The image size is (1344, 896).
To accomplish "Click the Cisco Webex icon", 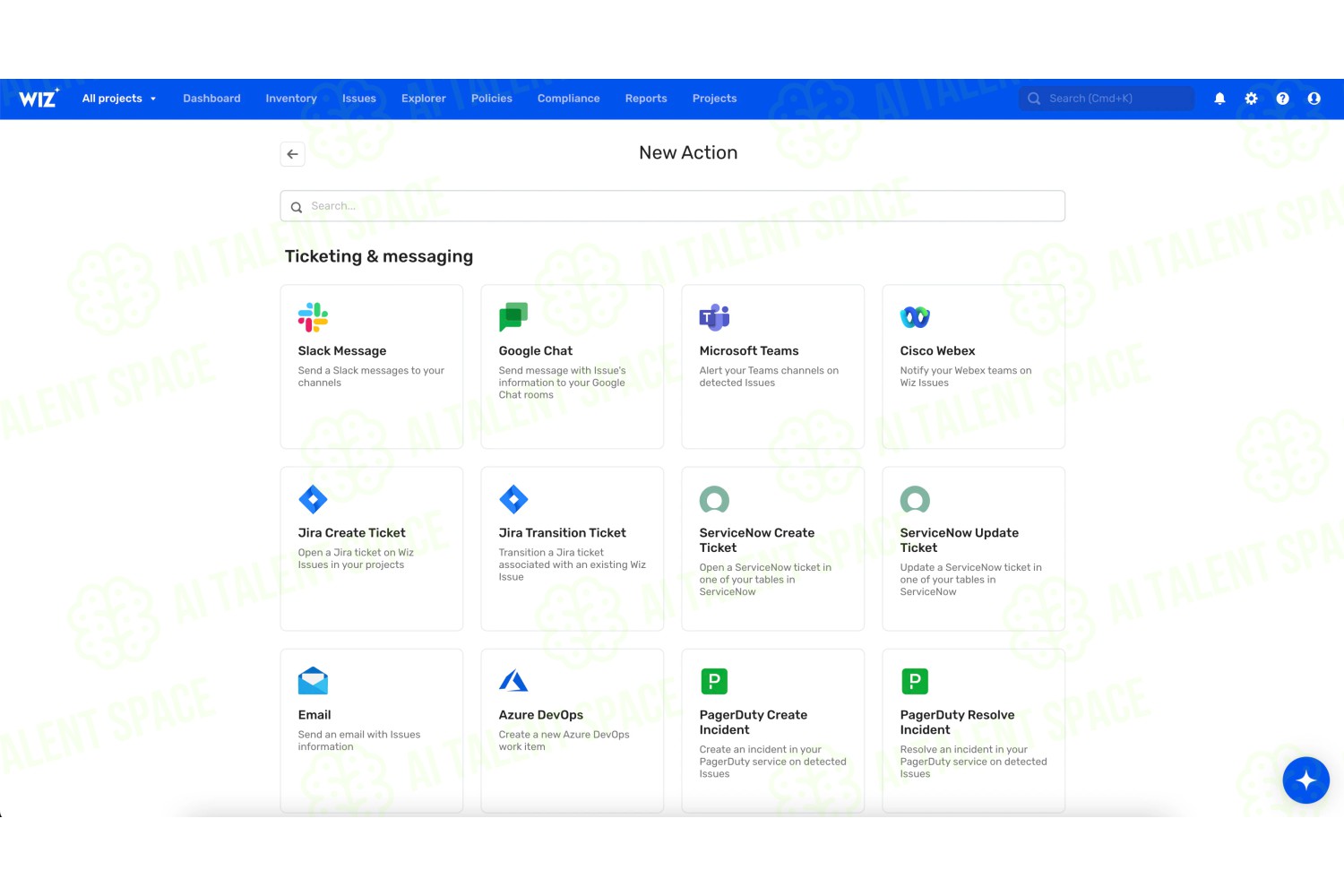I will 915,317.
